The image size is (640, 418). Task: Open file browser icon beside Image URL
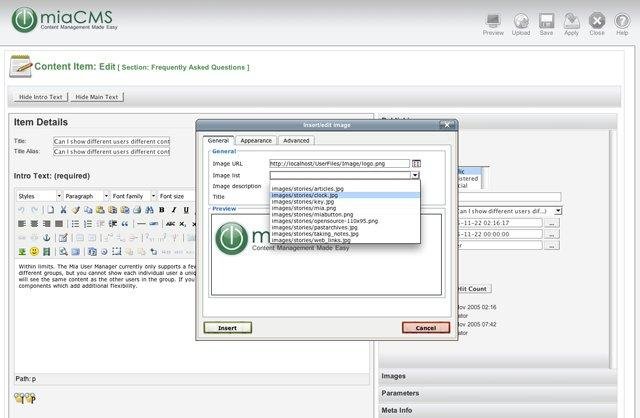(x=416, y=164)
